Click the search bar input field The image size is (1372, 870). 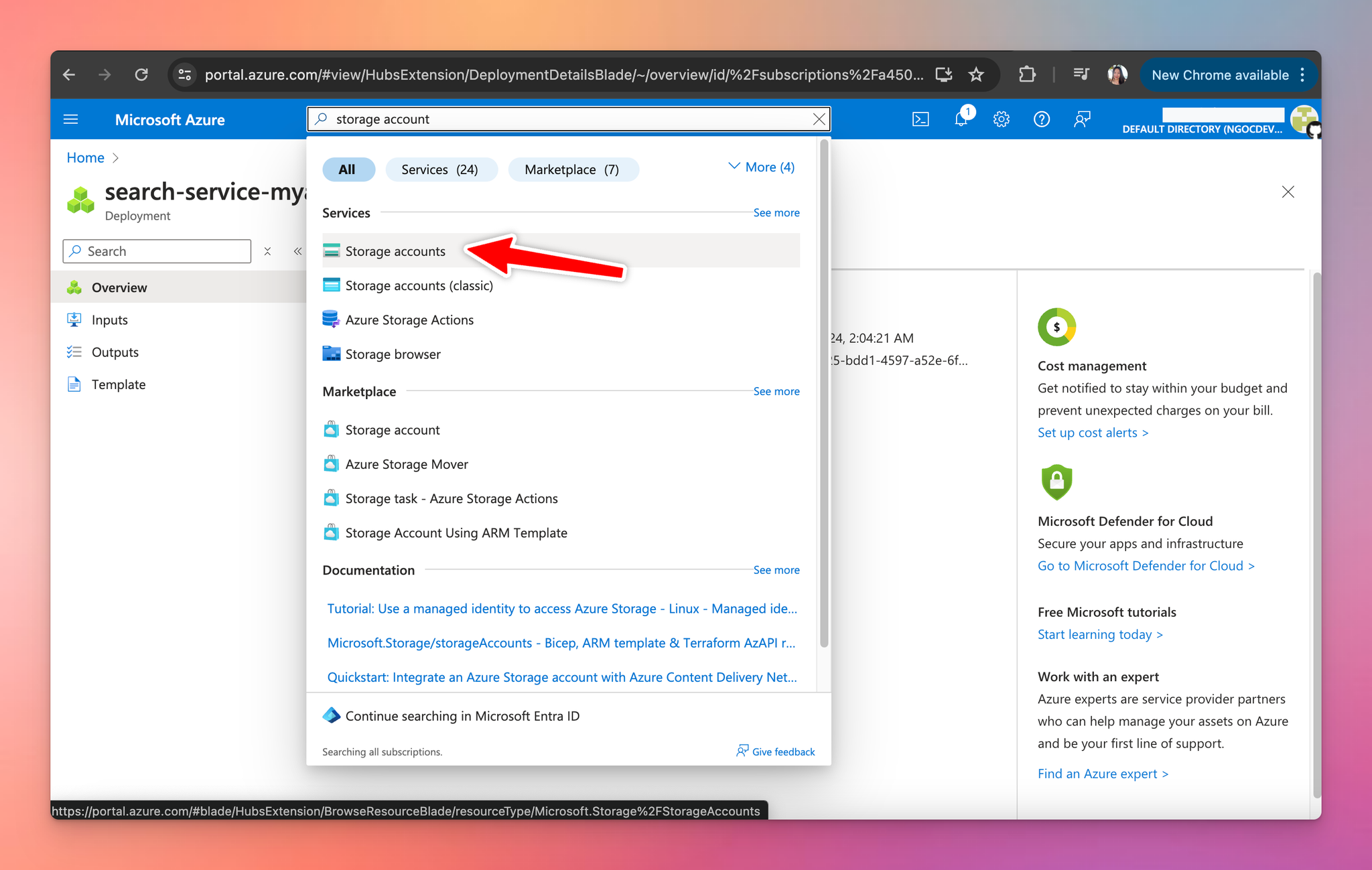coord(568,119)
